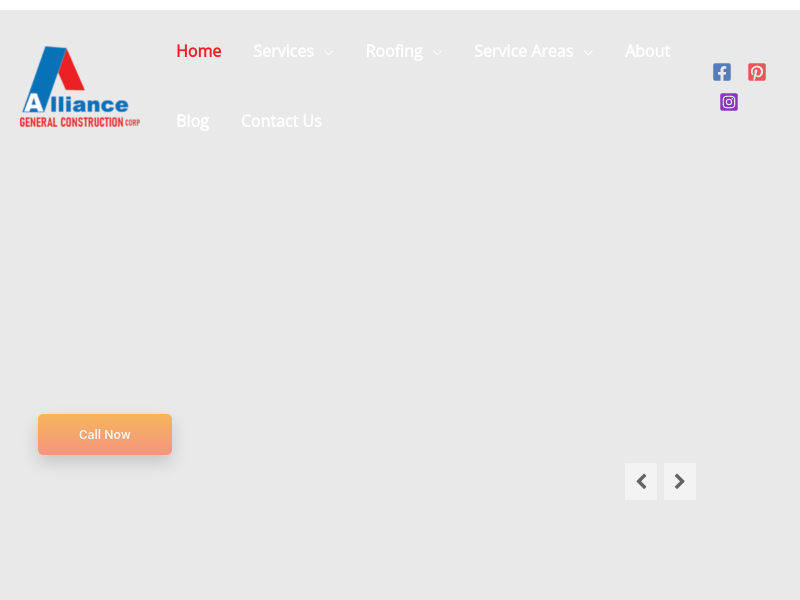Screen dimensions: 800x600
Task: Open the Facebook page icon
Action: (722, 72)
